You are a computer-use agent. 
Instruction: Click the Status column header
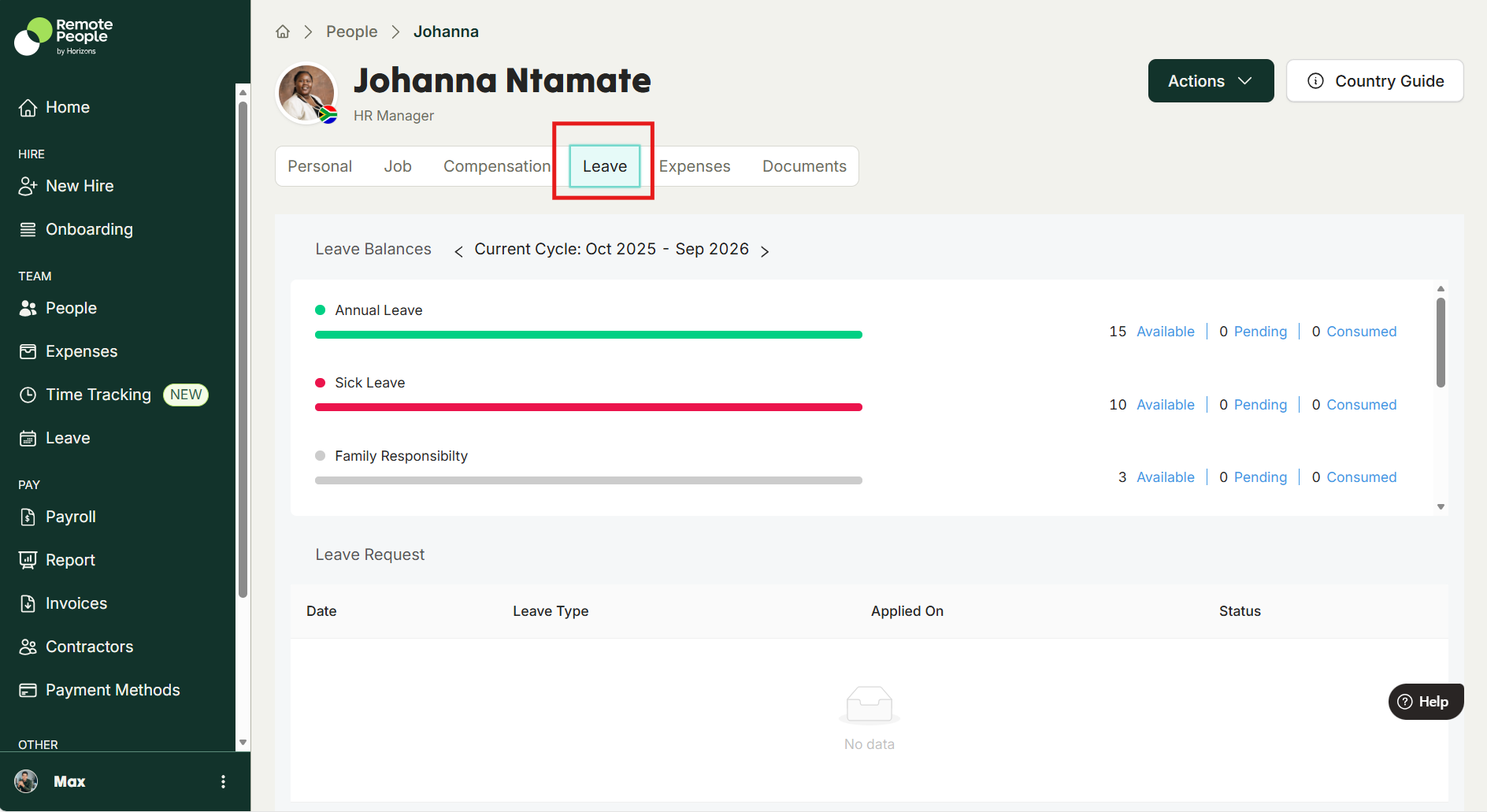pyautogui.click(x=1240, y=611)
